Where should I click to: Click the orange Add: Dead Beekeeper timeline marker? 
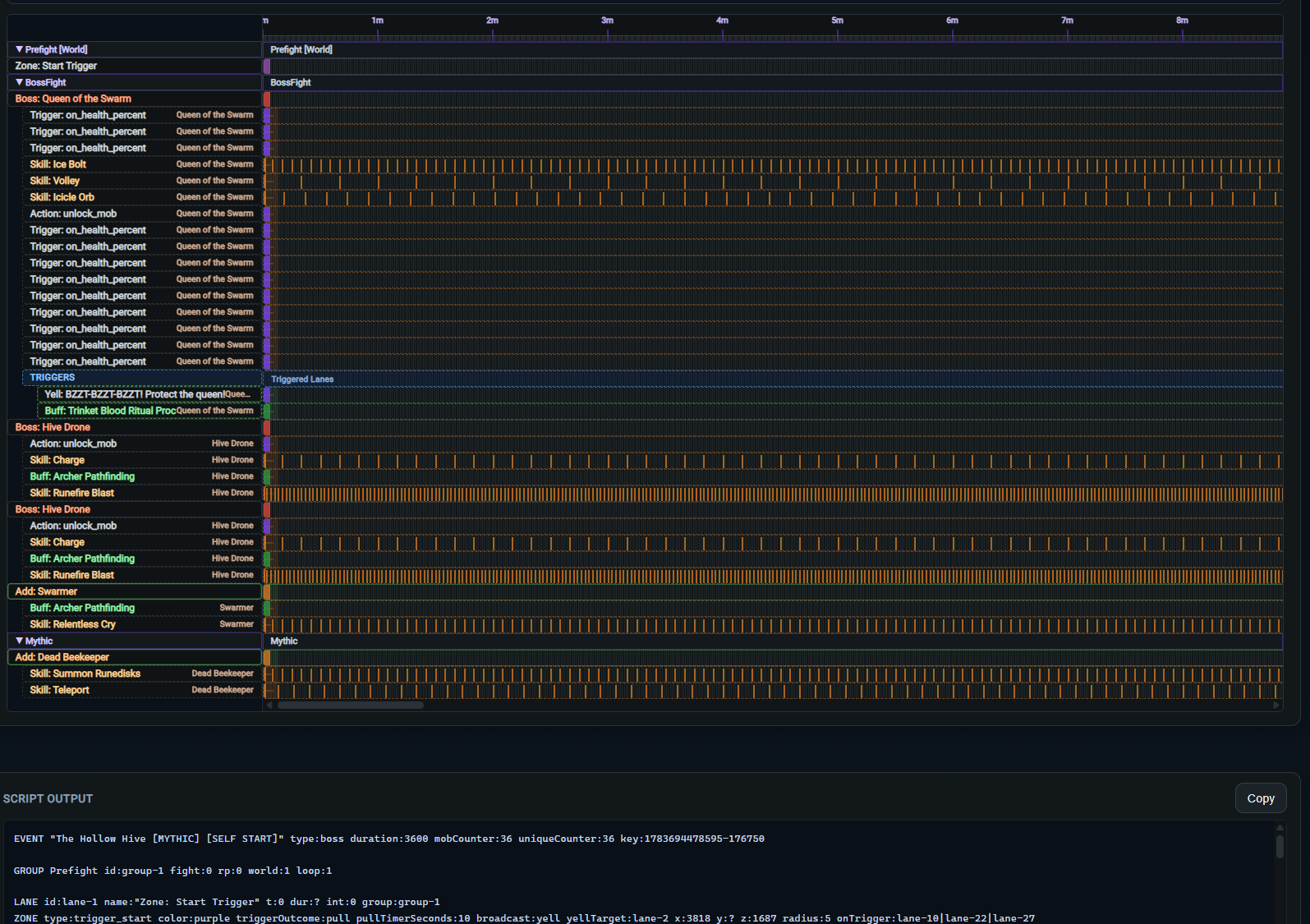[267, 657]
